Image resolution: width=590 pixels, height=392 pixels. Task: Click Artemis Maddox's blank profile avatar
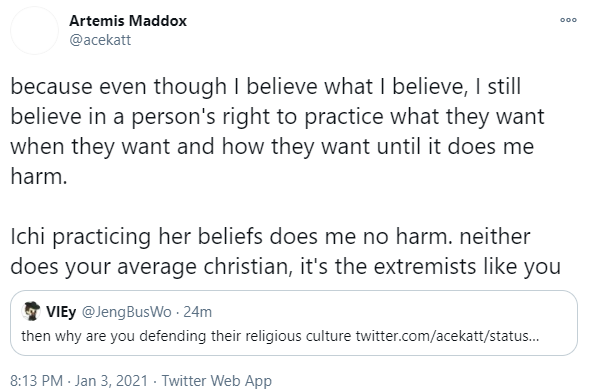[x=34, y=30]
